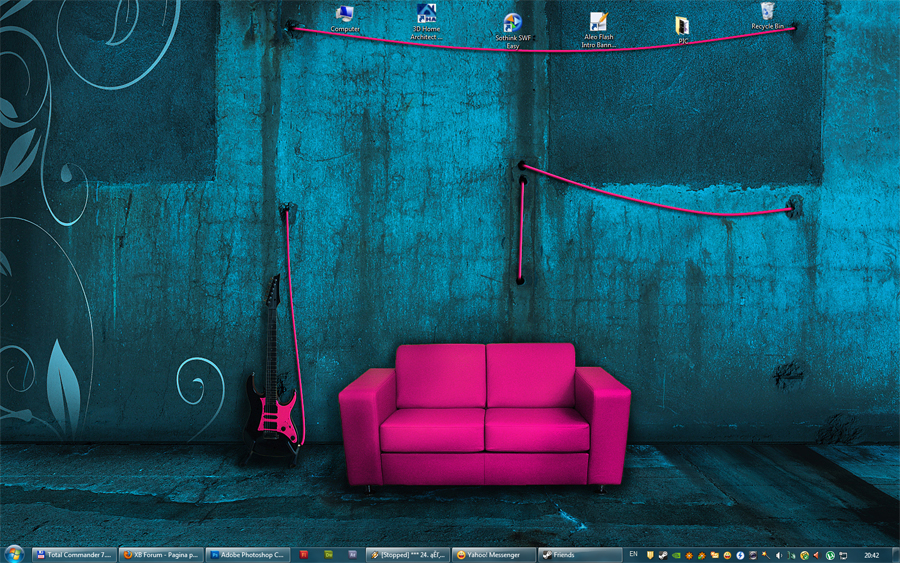The height and width of the screenshot is (563, 900).
Task: Open the green uTorrent tray icon
Action: pyautogui.click(x=831, y=555)
